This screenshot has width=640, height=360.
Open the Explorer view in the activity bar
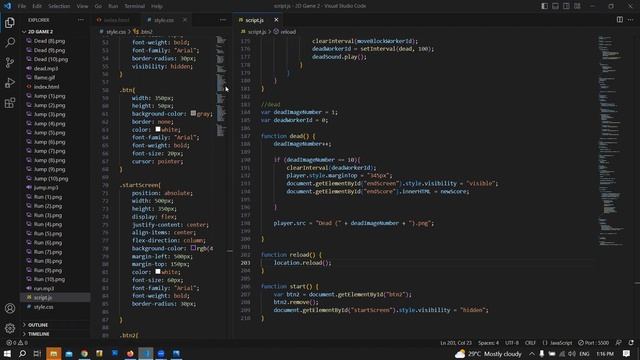point(10,22)
